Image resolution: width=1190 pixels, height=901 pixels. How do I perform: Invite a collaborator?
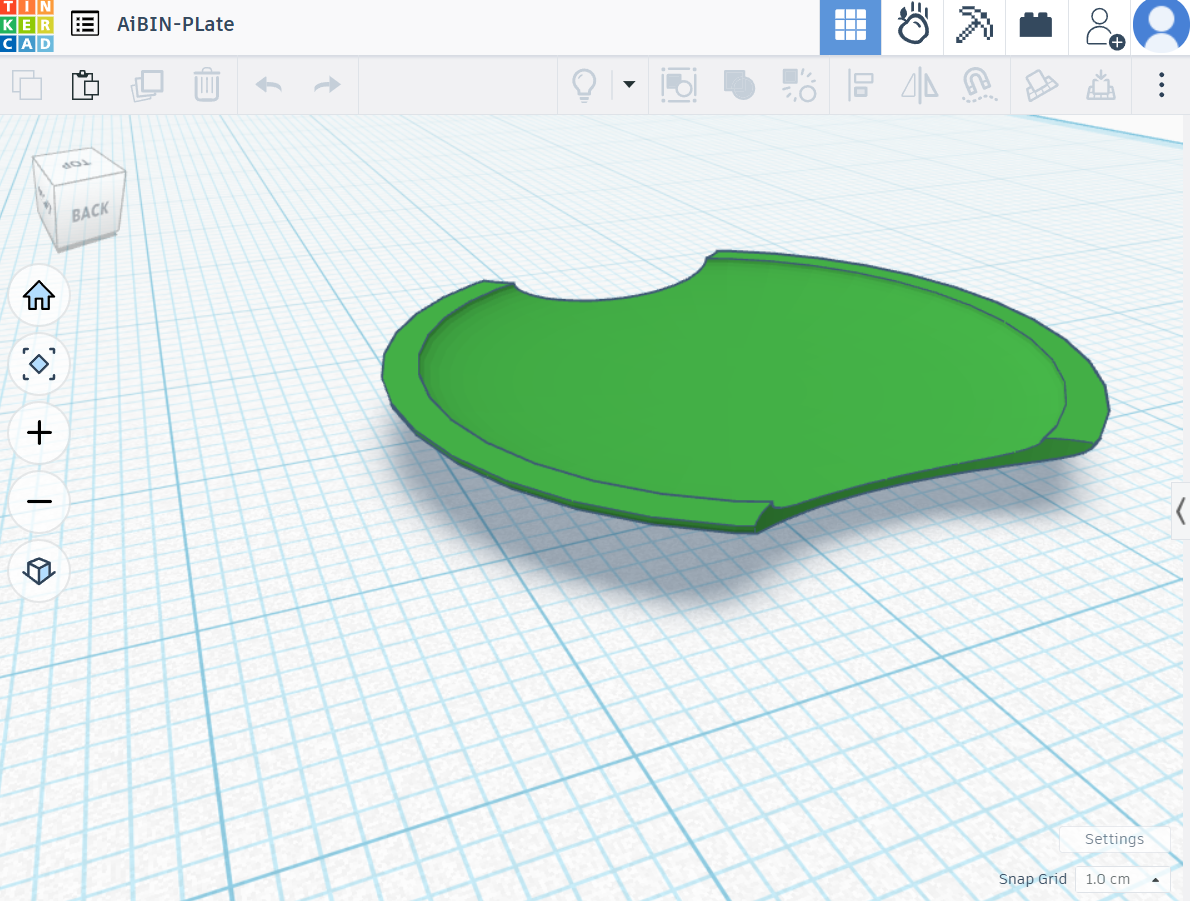tap(1102, 28)
